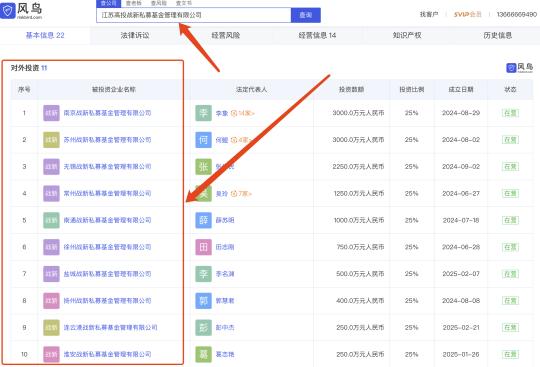
Task: Click the 葛 legal representative avatar
Action: click(x=204, y=355)
